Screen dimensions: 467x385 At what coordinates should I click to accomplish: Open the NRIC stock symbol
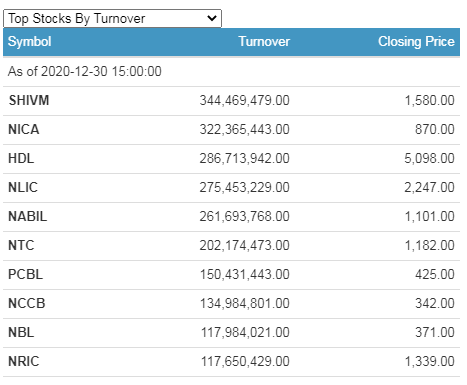[24, 361]
